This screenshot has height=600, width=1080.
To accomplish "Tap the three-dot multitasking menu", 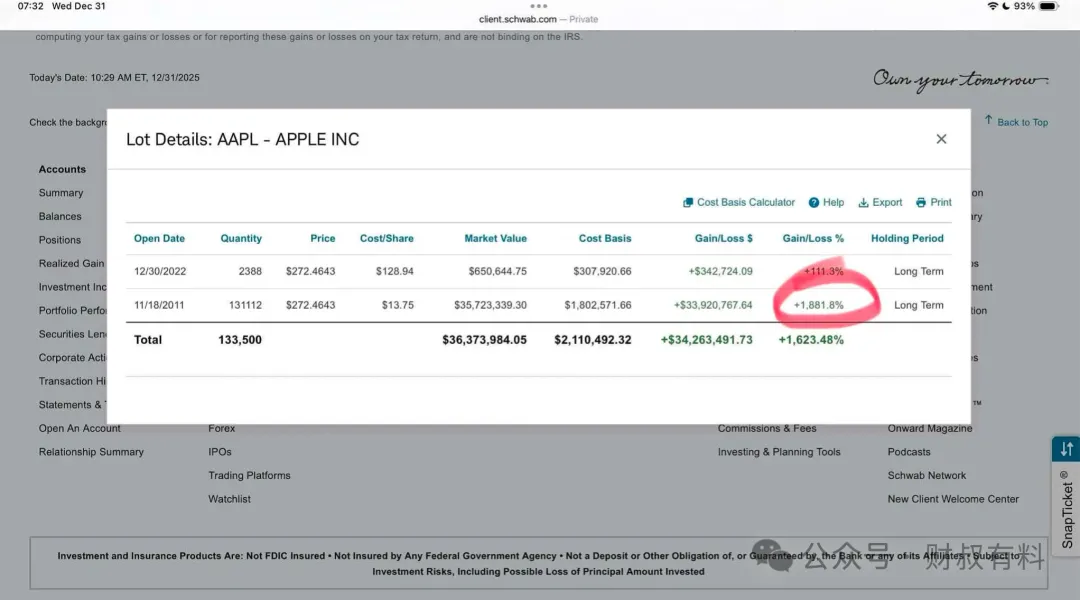I will [539, 6].
